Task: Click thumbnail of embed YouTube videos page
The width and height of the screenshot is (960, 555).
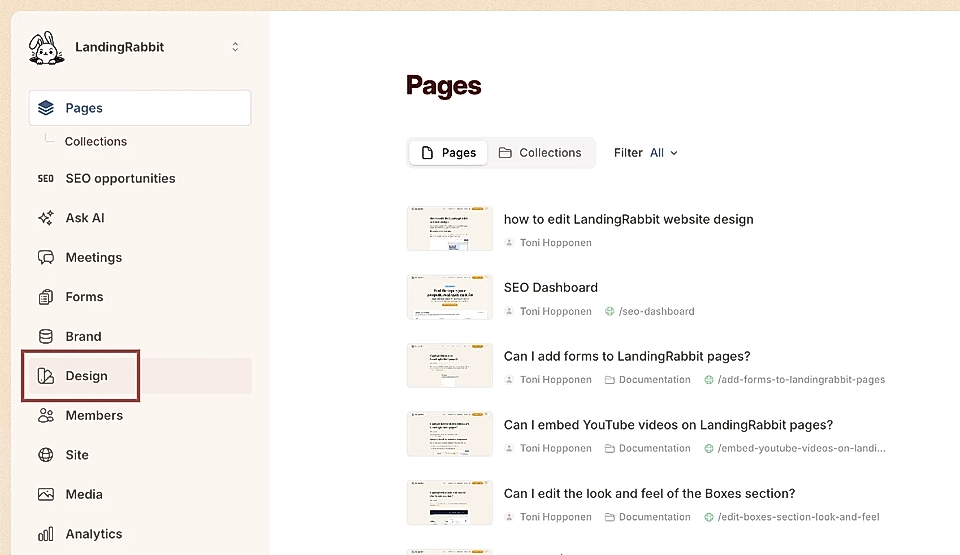Action: point(450,434)
